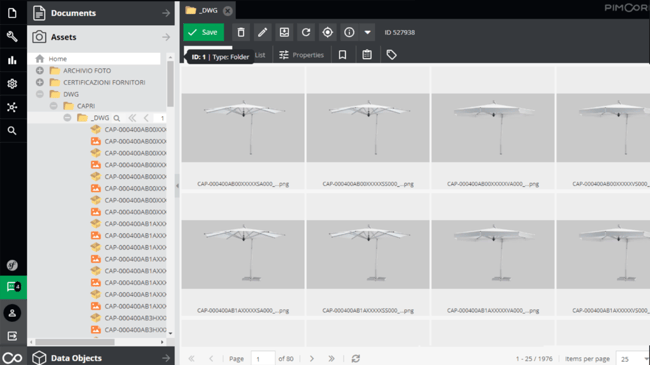Click the reload icon beside the download icon
Image resolution: width=650 pixels, height=365 pixels.
coord(306,32)
